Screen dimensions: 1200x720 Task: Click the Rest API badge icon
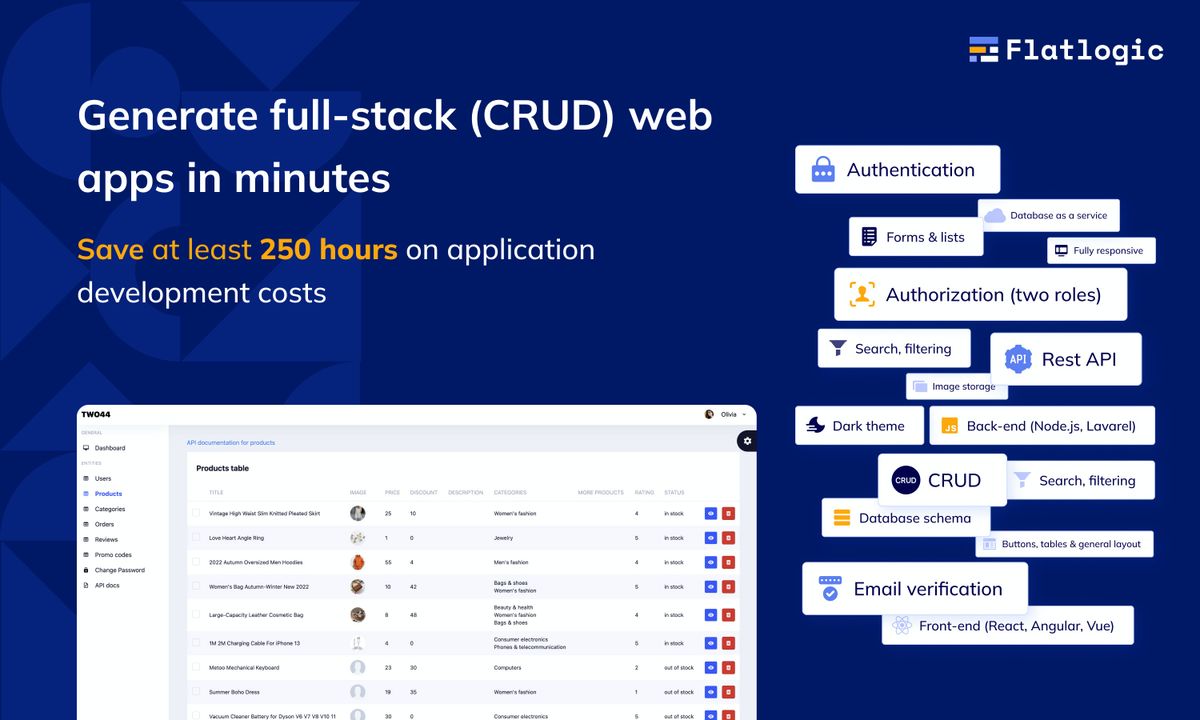pyautogui.click(x=1019, y=358)
